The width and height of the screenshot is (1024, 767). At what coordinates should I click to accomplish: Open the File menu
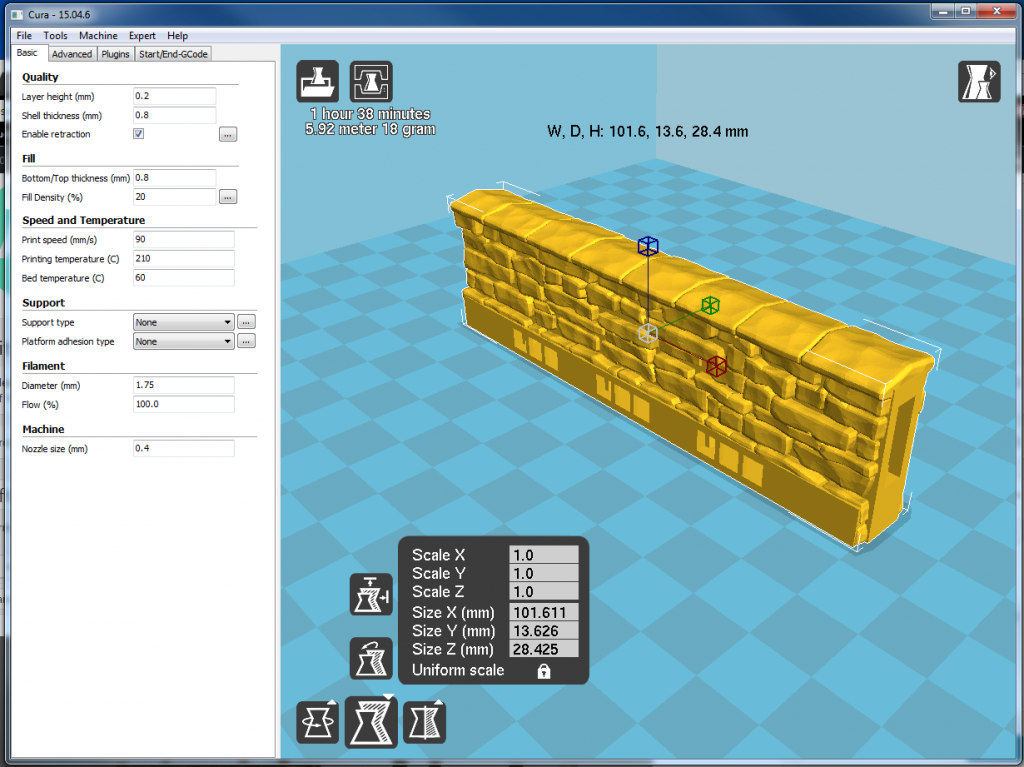pos(23,35)
